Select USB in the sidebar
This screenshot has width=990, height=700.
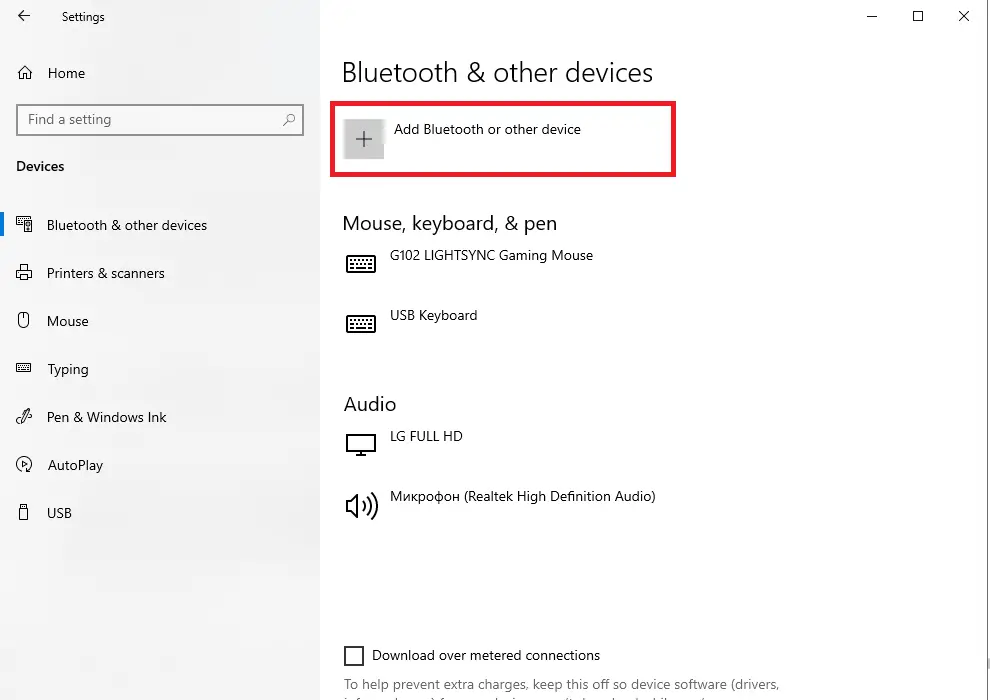59,513
